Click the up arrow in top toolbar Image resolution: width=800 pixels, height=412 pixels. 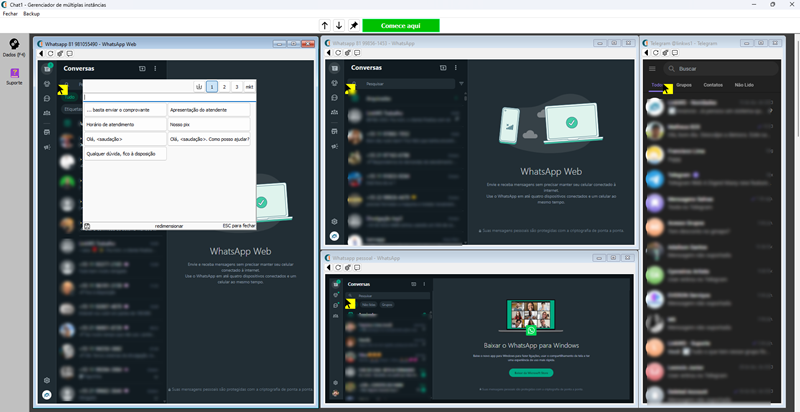pos(324,25)
